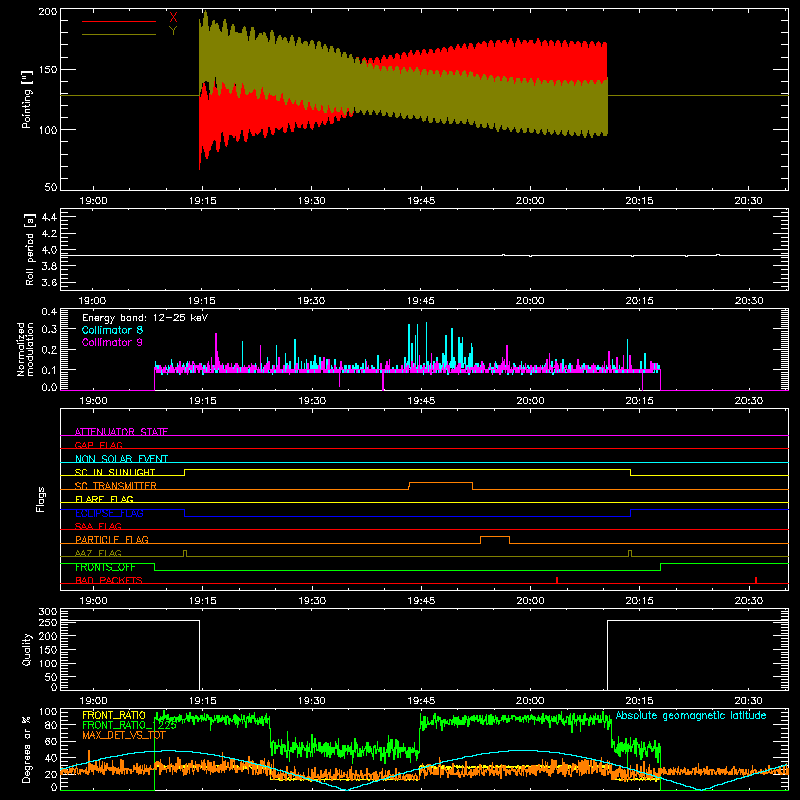Click the Quality step drop near 19:15
The image size is (800, 800).
(x=199, y=655)
